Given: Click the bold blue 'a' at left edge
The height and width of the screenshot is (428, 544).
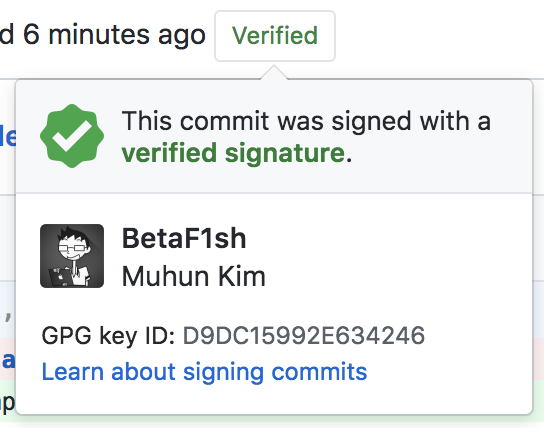Looking at the screenshot, I should point(8,360).
